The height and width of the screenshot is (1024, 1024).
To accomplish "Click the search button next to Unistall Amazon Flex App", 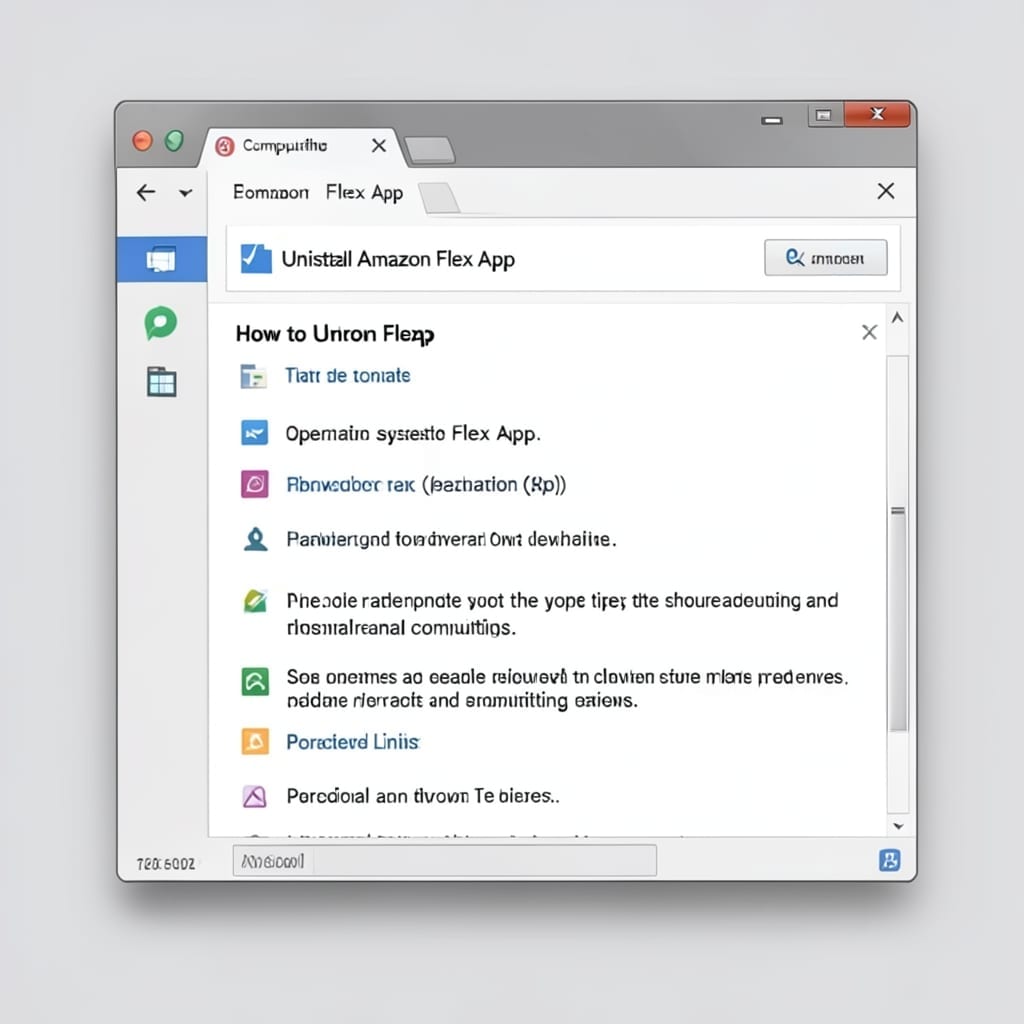I will 825,258.
